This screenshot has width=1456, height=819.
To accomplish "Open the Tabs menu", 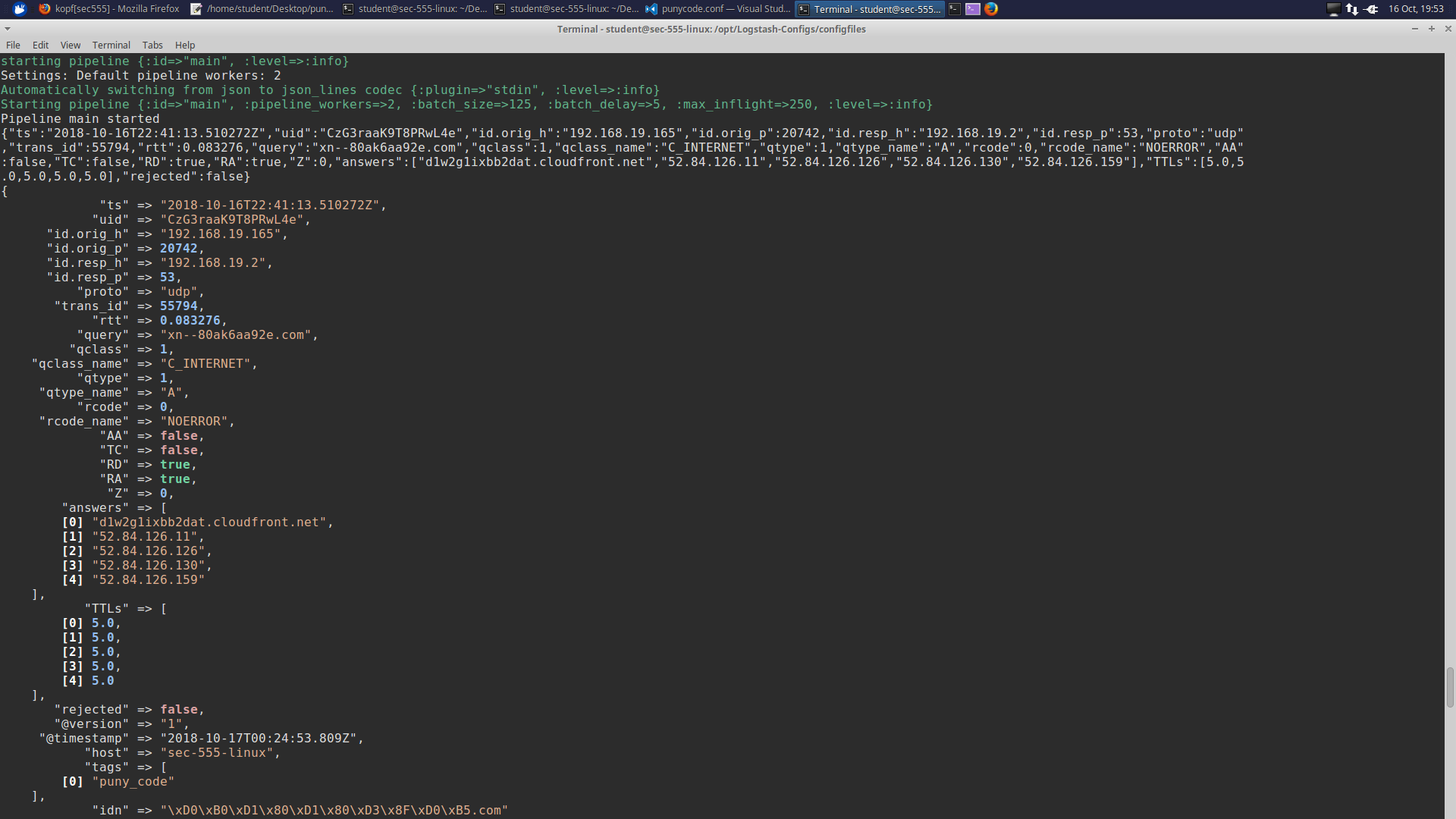I will coord(152,45).
